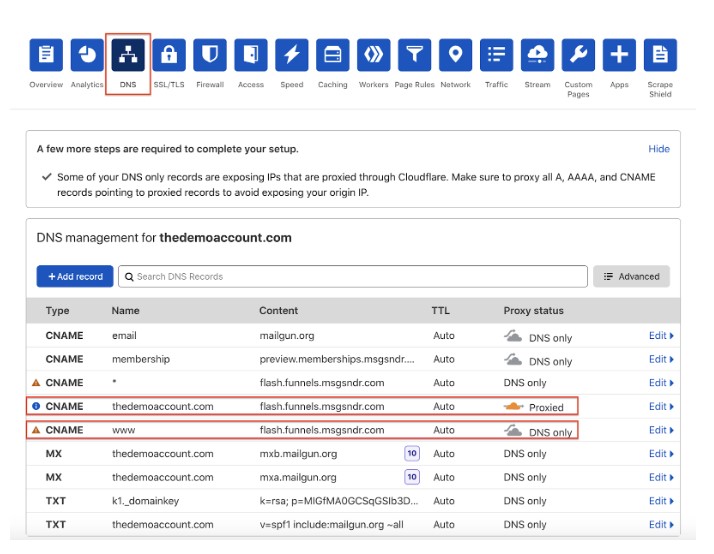Expand Edit for the www CNAME record
Screen dimensions: 714x554
click(x=661, y=430)
